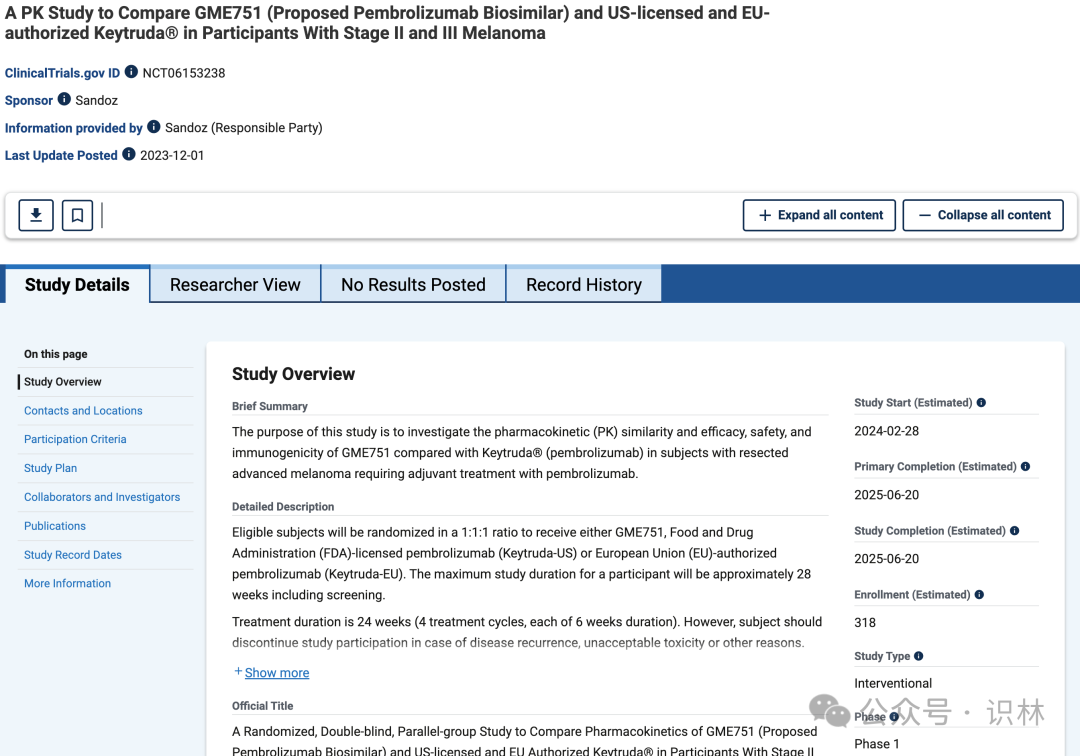
Task: Click the bookmark save icon
Action: point(77,216)
